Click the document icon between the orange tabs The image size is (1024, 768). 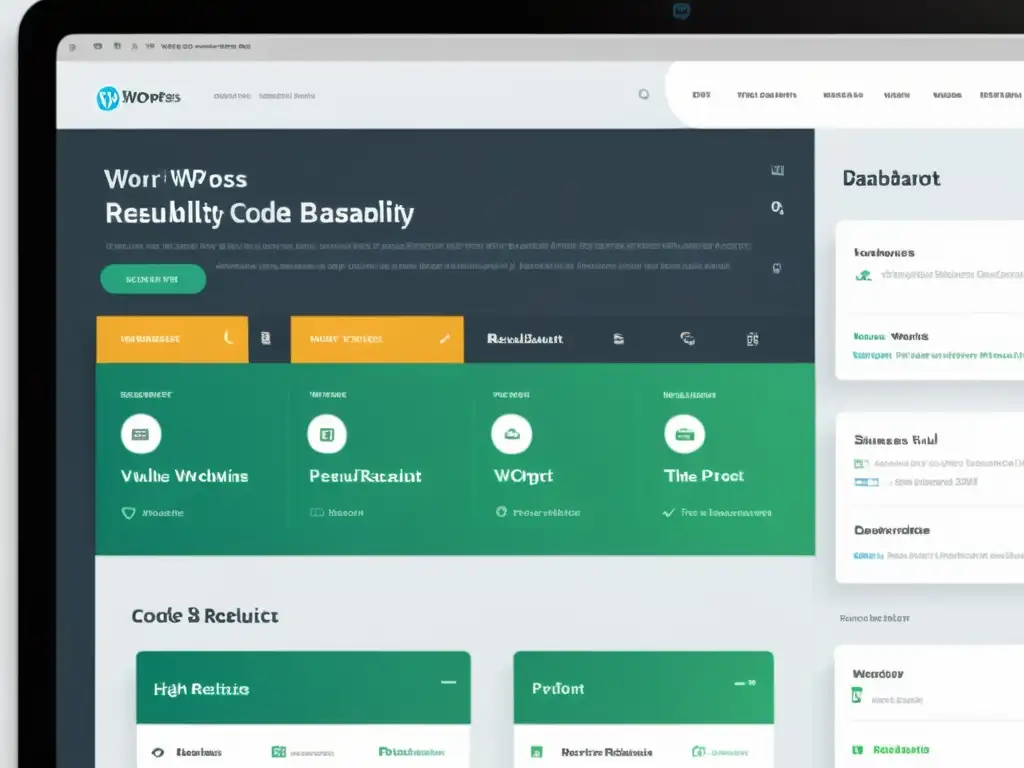pyautogui.click(x=266, y=338)
